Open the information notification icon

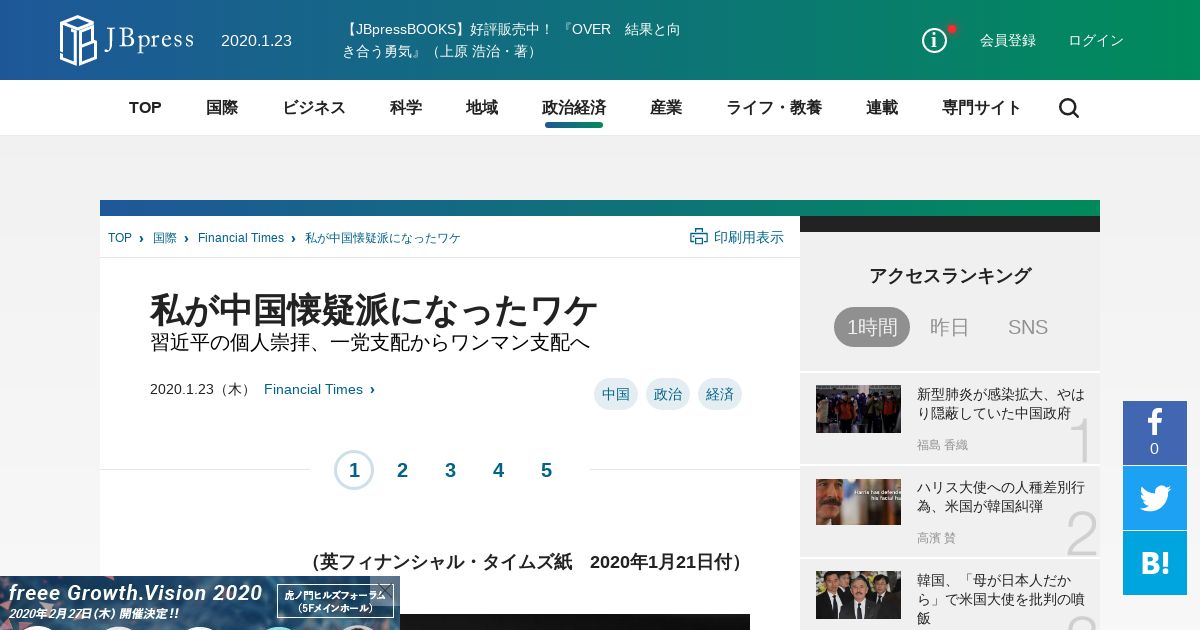934,40
